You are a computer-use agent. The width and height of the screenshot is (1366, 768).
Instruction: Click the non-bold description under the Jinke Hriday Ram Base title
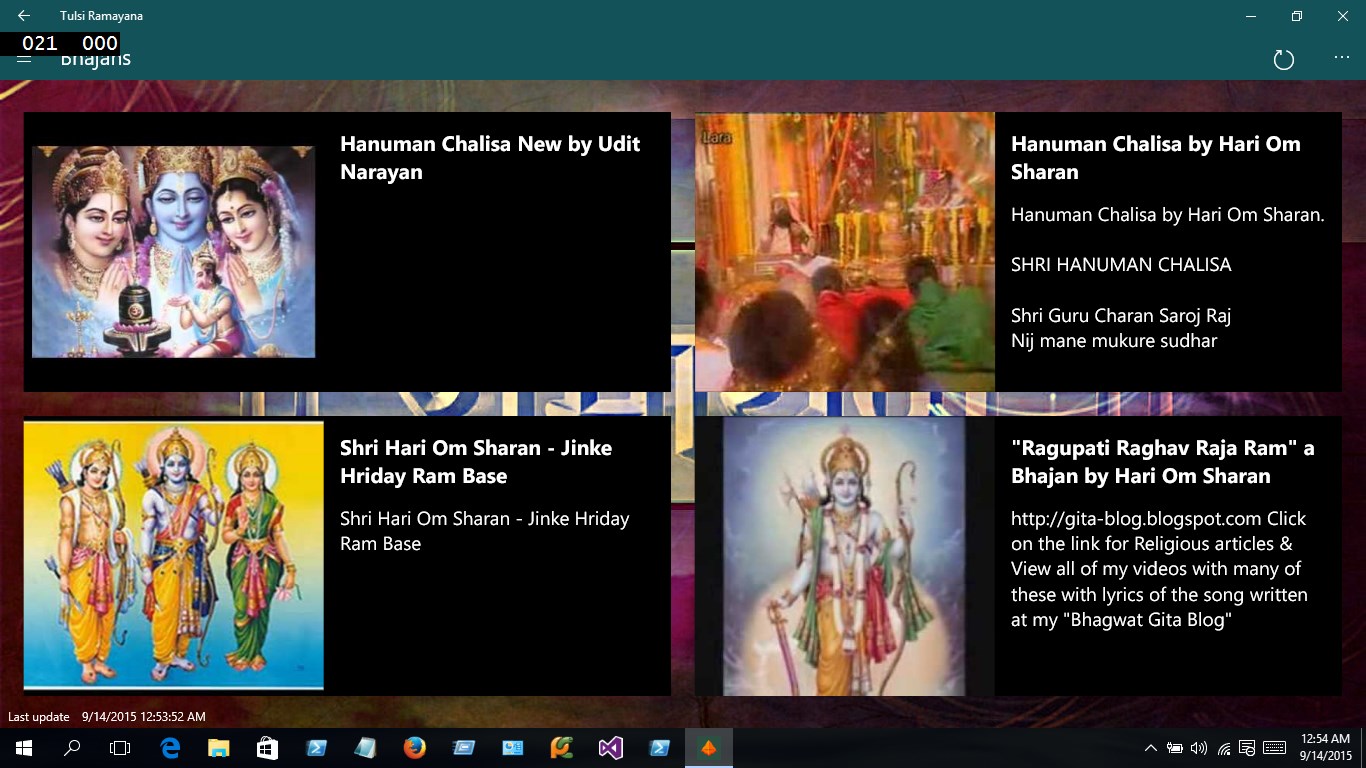(x=485, y=531)
